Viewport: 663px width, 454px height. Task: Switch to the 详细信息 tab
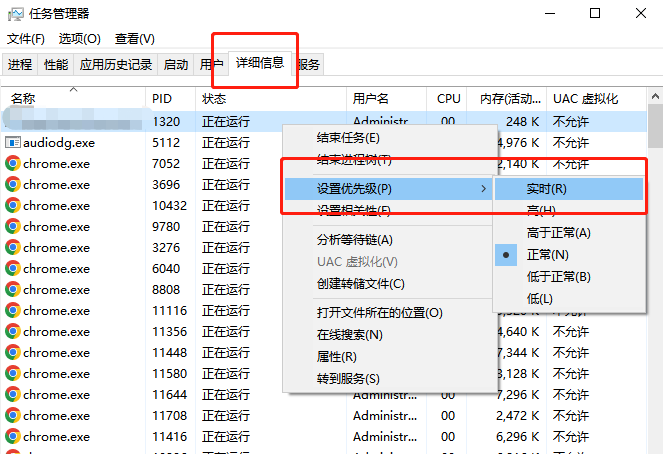click(x=260, y=63)
